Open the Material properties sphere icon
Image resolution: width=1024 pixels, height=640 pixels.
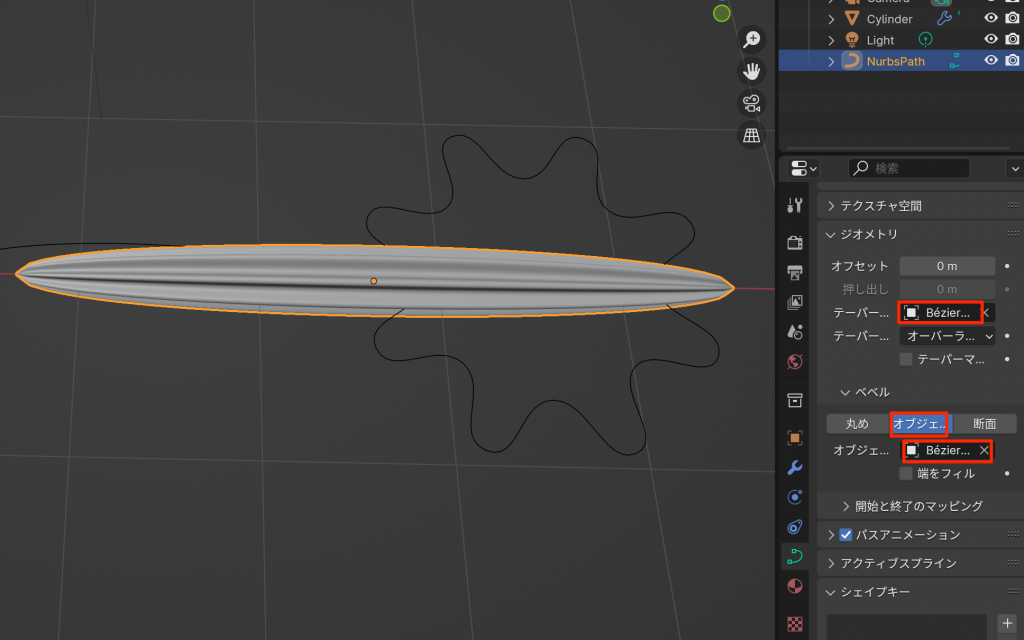point(795,586)
